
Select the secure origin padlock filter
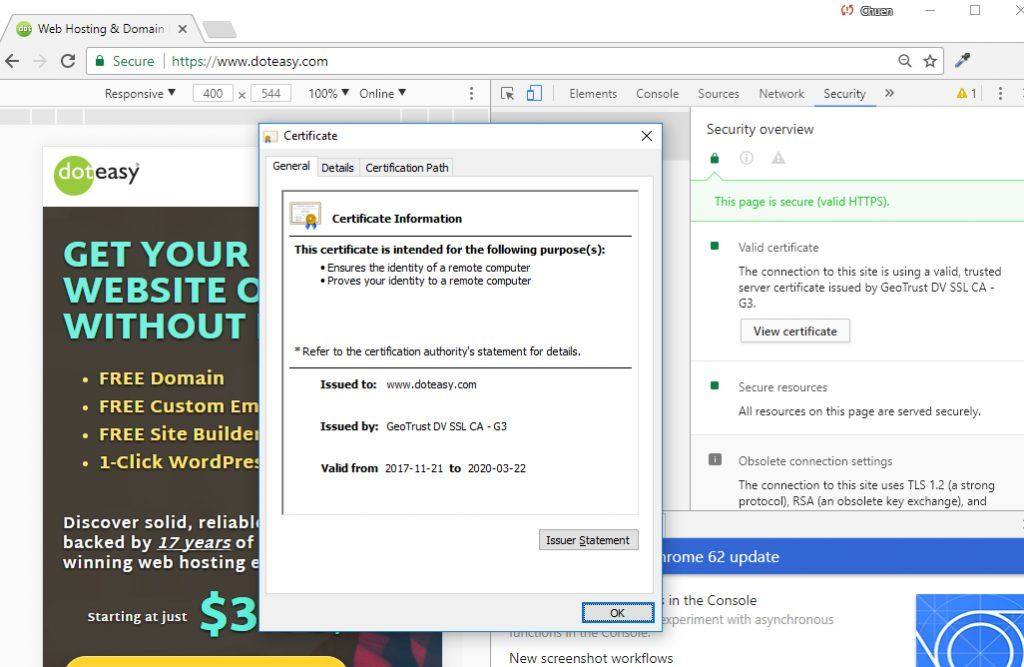714,158
